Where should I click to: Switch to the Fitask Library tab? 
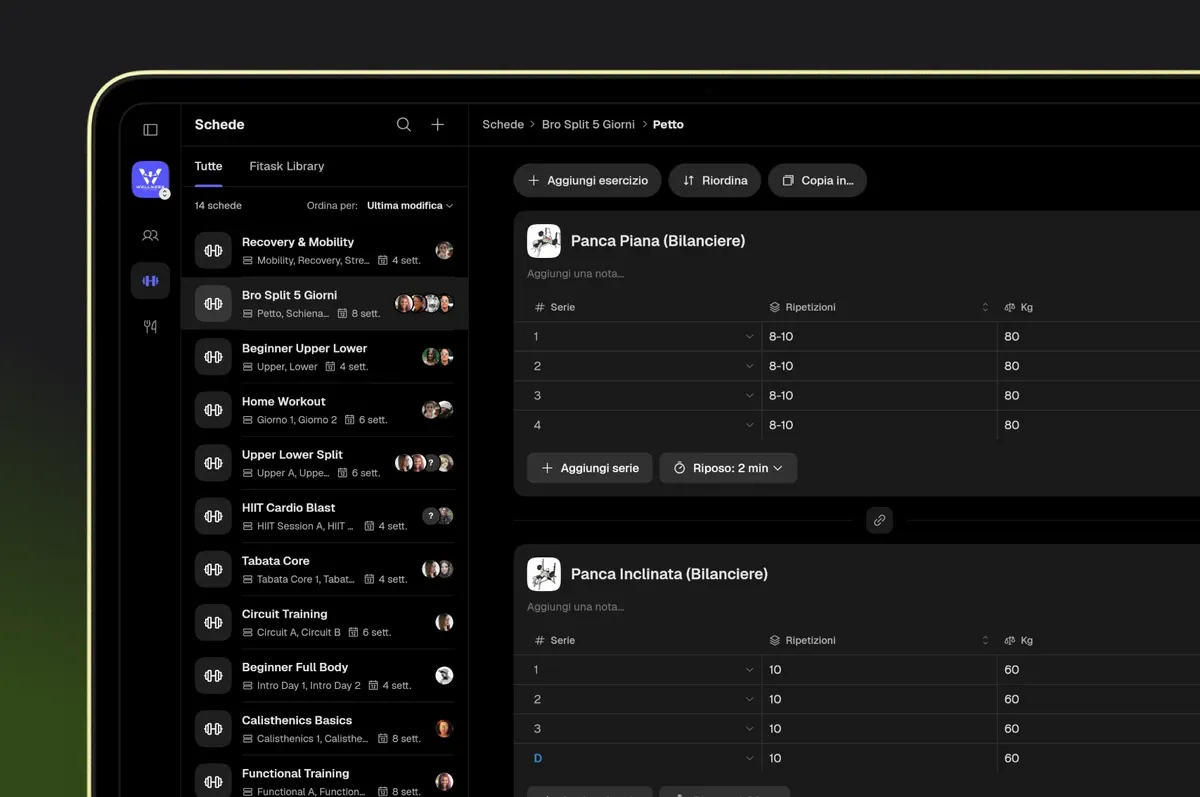click(287, 166)
